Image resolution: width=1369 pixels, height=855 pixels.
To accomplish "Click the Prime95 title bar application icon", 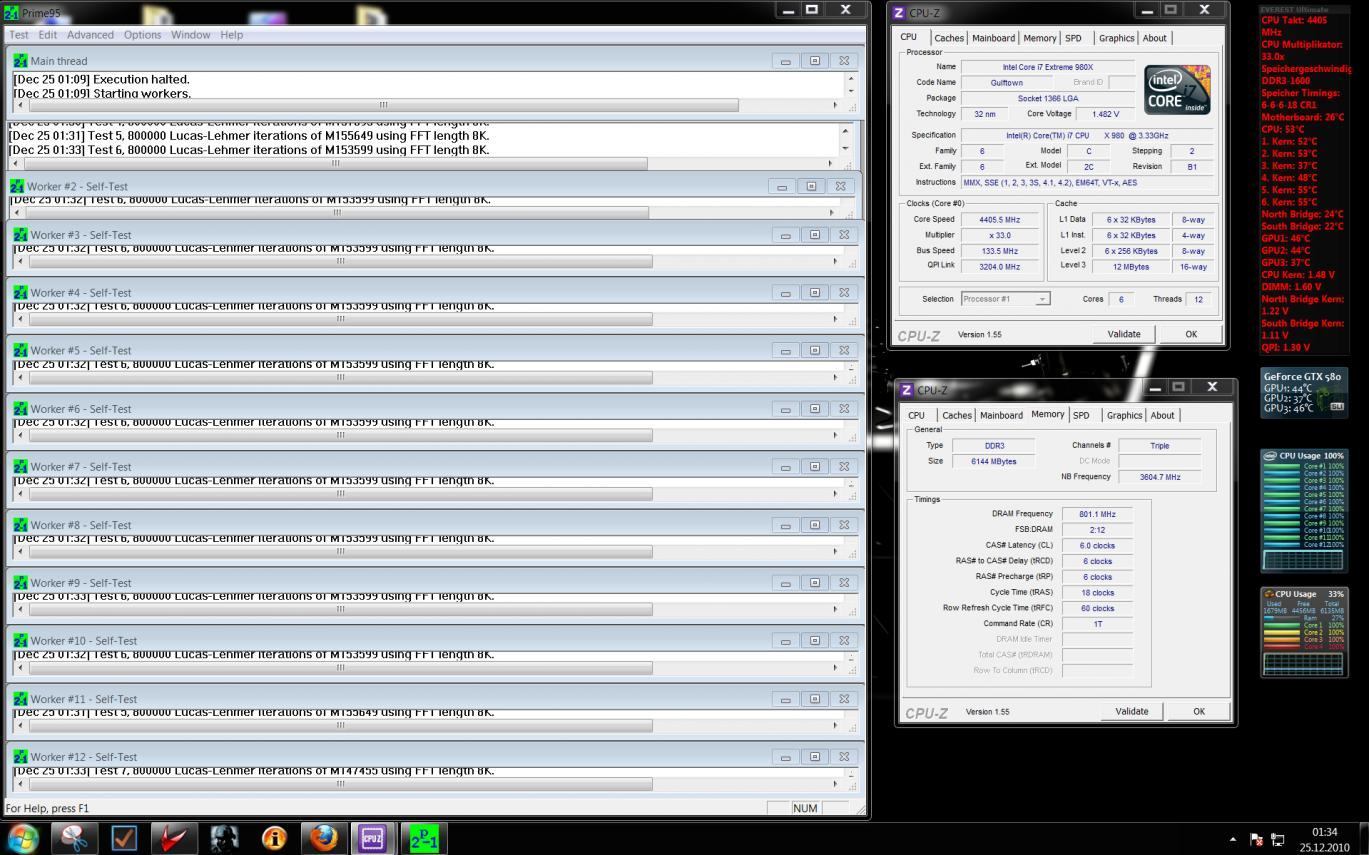I will point(12,13).
